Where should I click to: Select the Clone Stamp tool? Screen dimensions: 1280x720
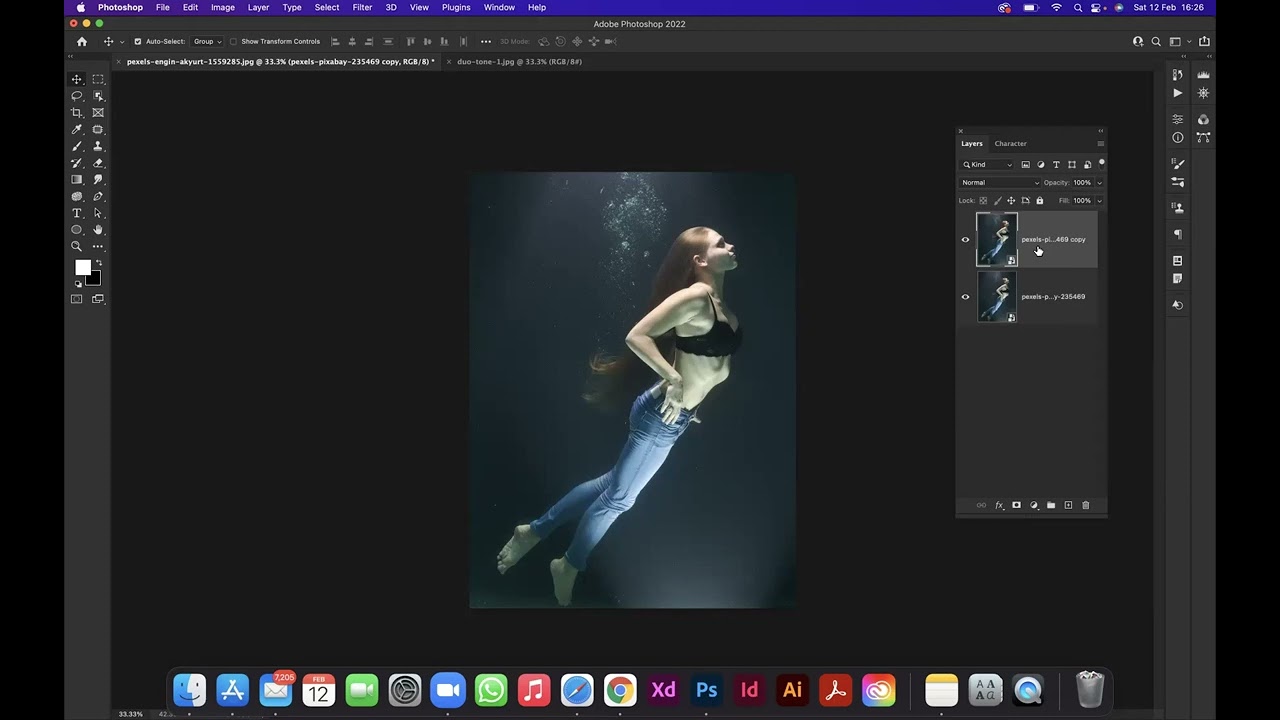(98, 146)
